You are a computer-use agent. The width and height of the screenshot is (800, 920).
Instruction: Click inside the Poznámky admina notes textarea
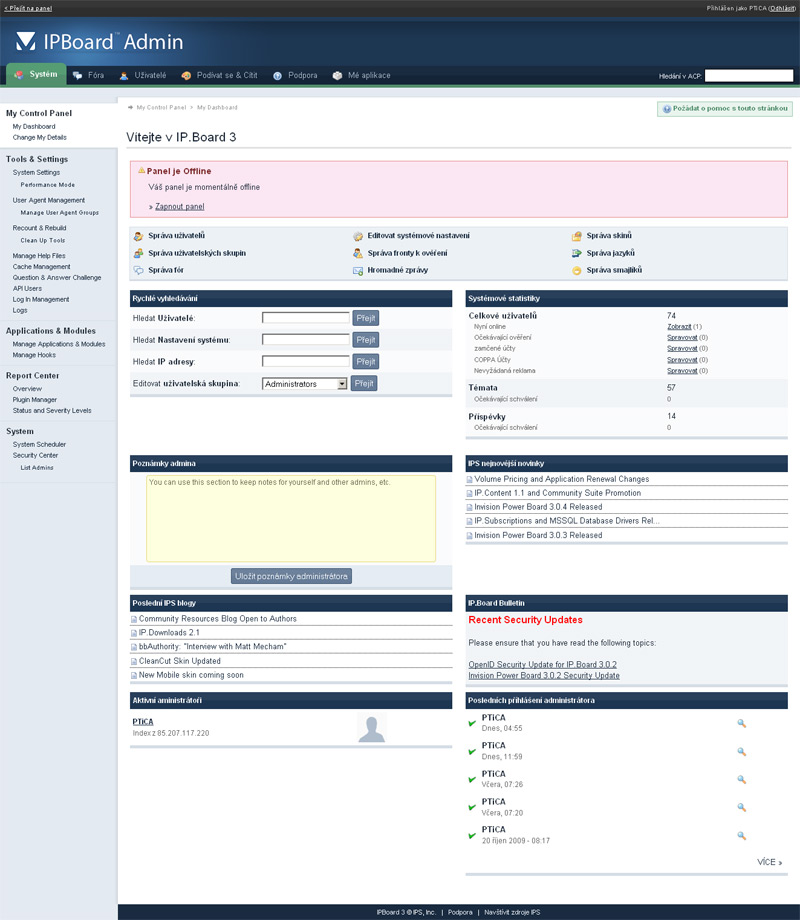(x=291, y=519)
